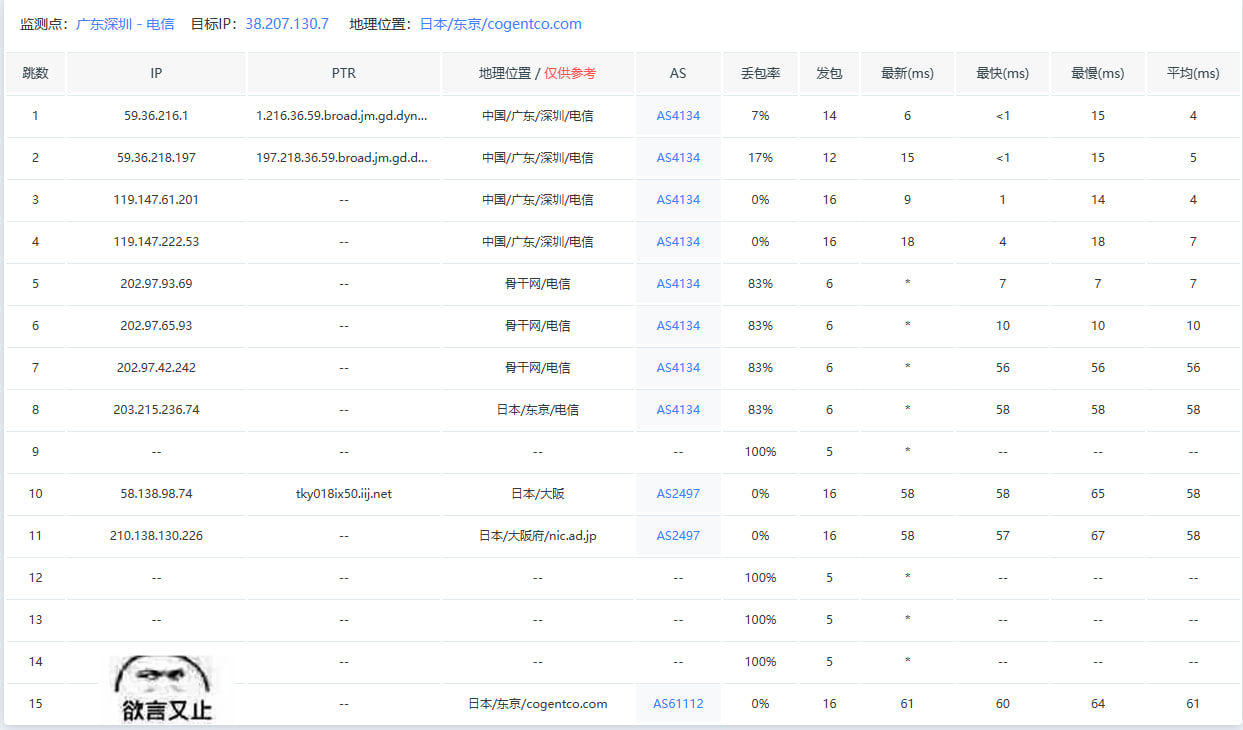The image size is (1243, 730).
Task: Click IP 210.138.130.226 in hop 11
Action: point(156,536)
